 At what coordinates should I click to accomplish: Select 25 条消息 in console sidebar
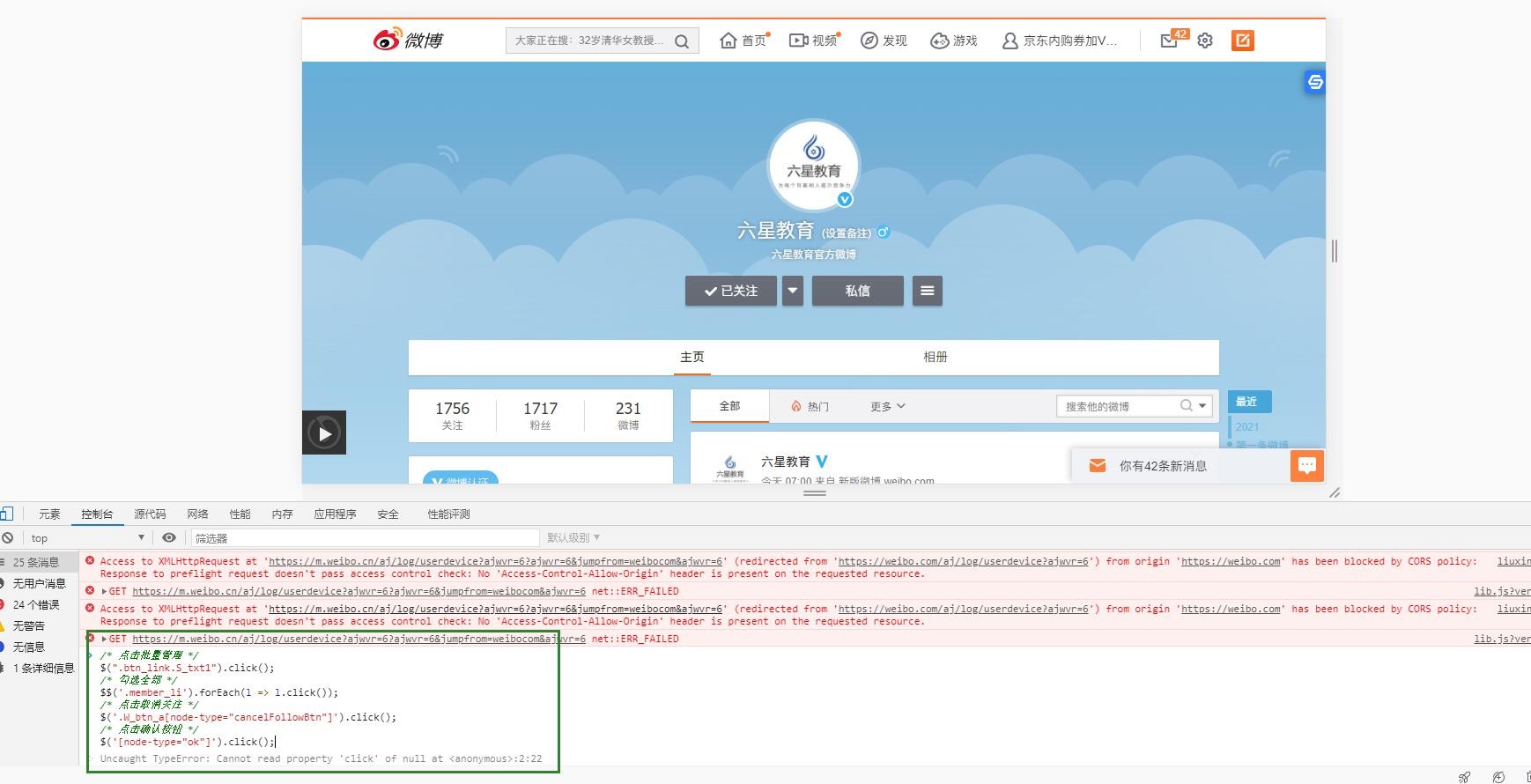39,562
